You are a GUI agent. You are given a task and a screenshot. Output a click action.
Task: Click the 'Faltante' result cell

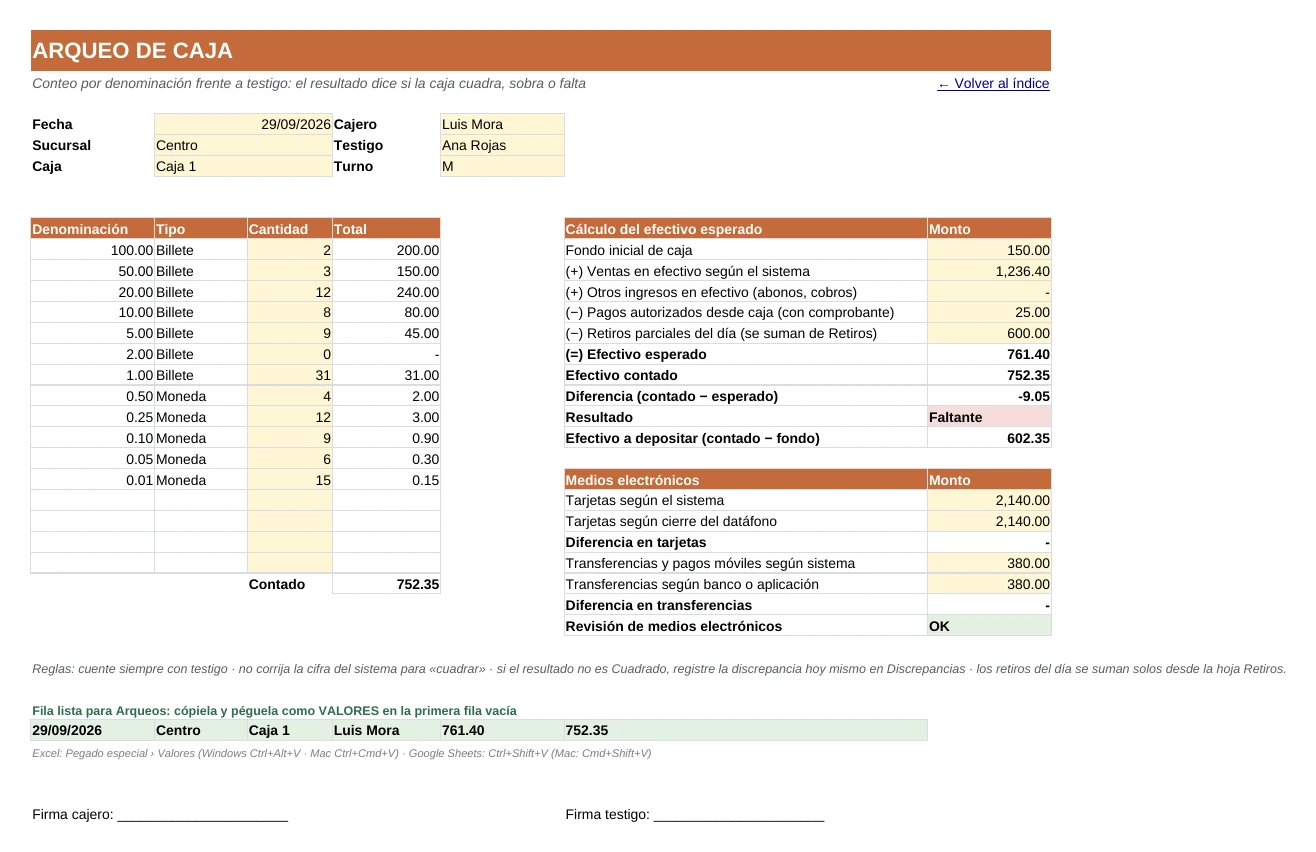pyautogui.click(x=989, y=417)
